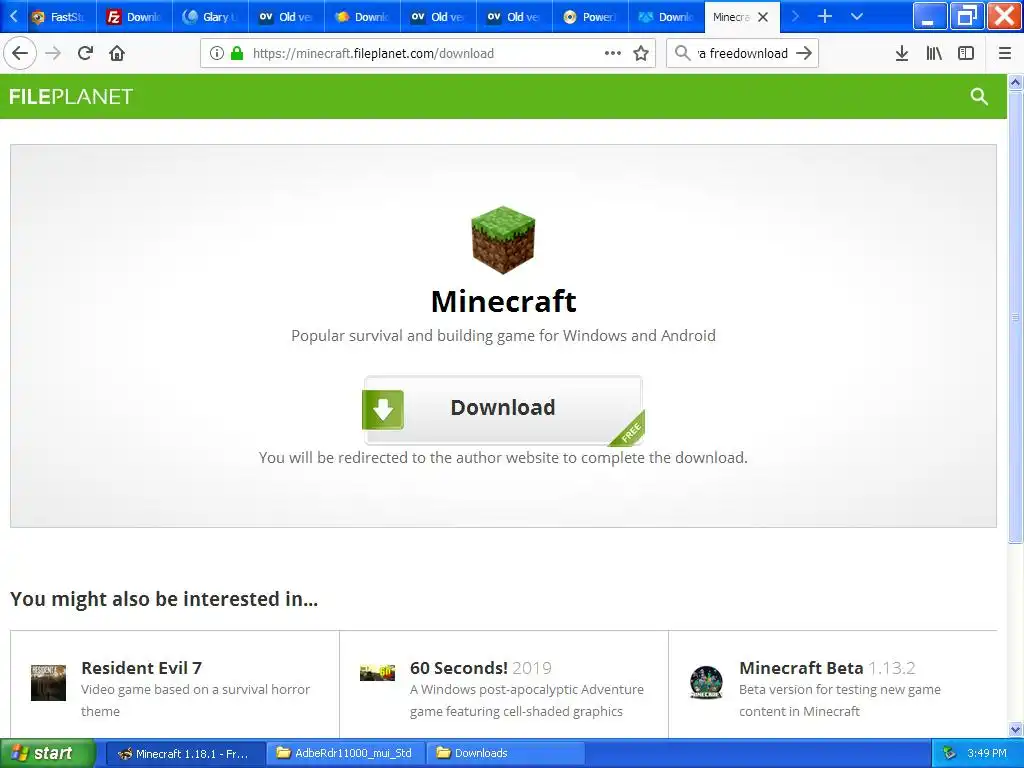This screenshot has width=1024, height=768.
Task: Switch to the first Old version tab
Action: (x=286, y=17)
